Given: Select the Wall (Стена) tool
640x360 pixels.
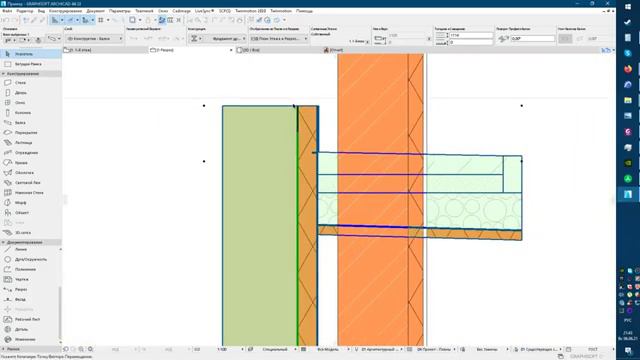Looking at the screenshot, I should pyautogui.click(x=31, y=82).
